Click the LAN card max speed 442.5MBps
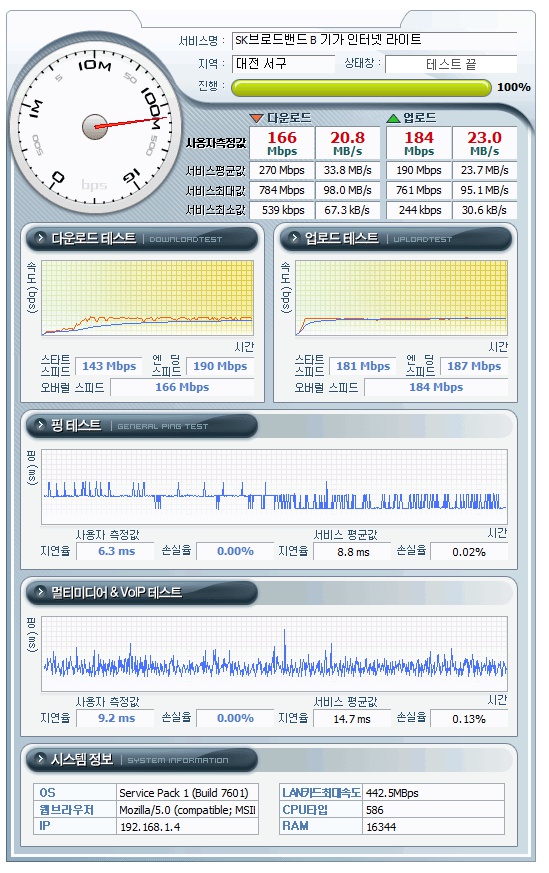 433,793
